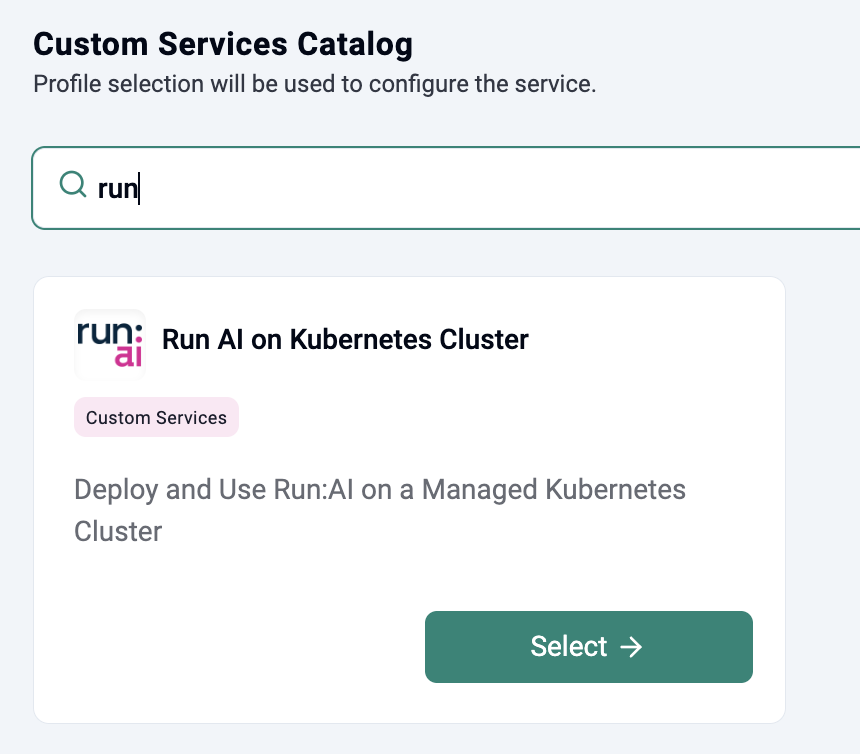The image size is (860, 754).
Task: Expand the Custom Services Catalog section
Action: click(x=222, y=44)
